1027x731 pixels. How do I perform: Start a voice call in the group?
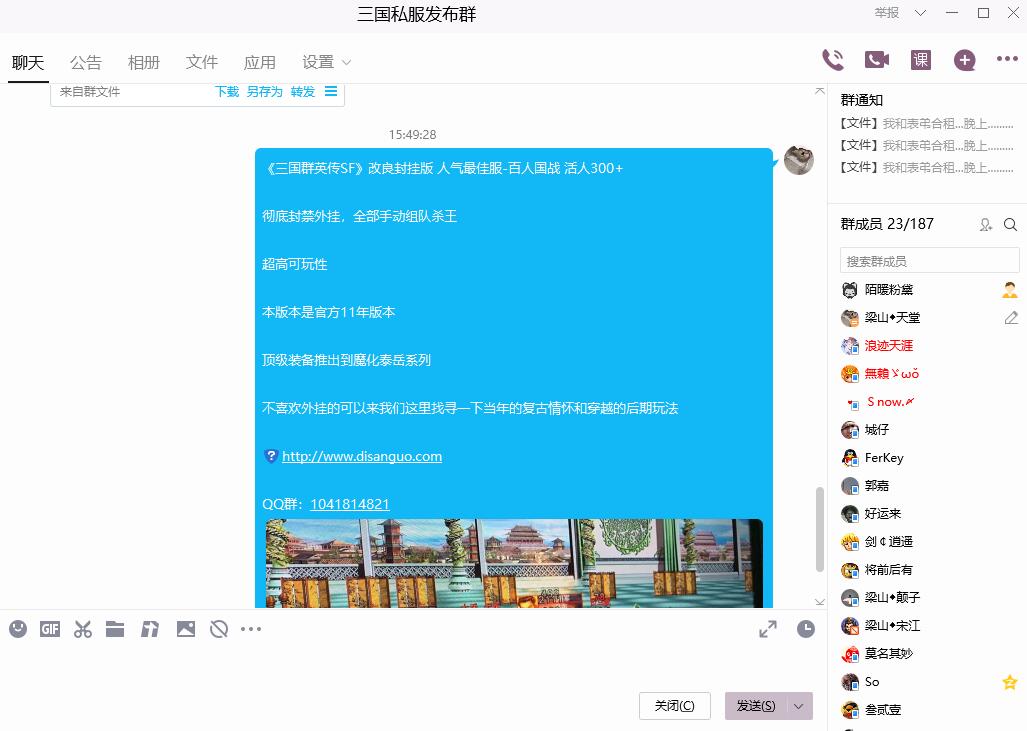833,60
